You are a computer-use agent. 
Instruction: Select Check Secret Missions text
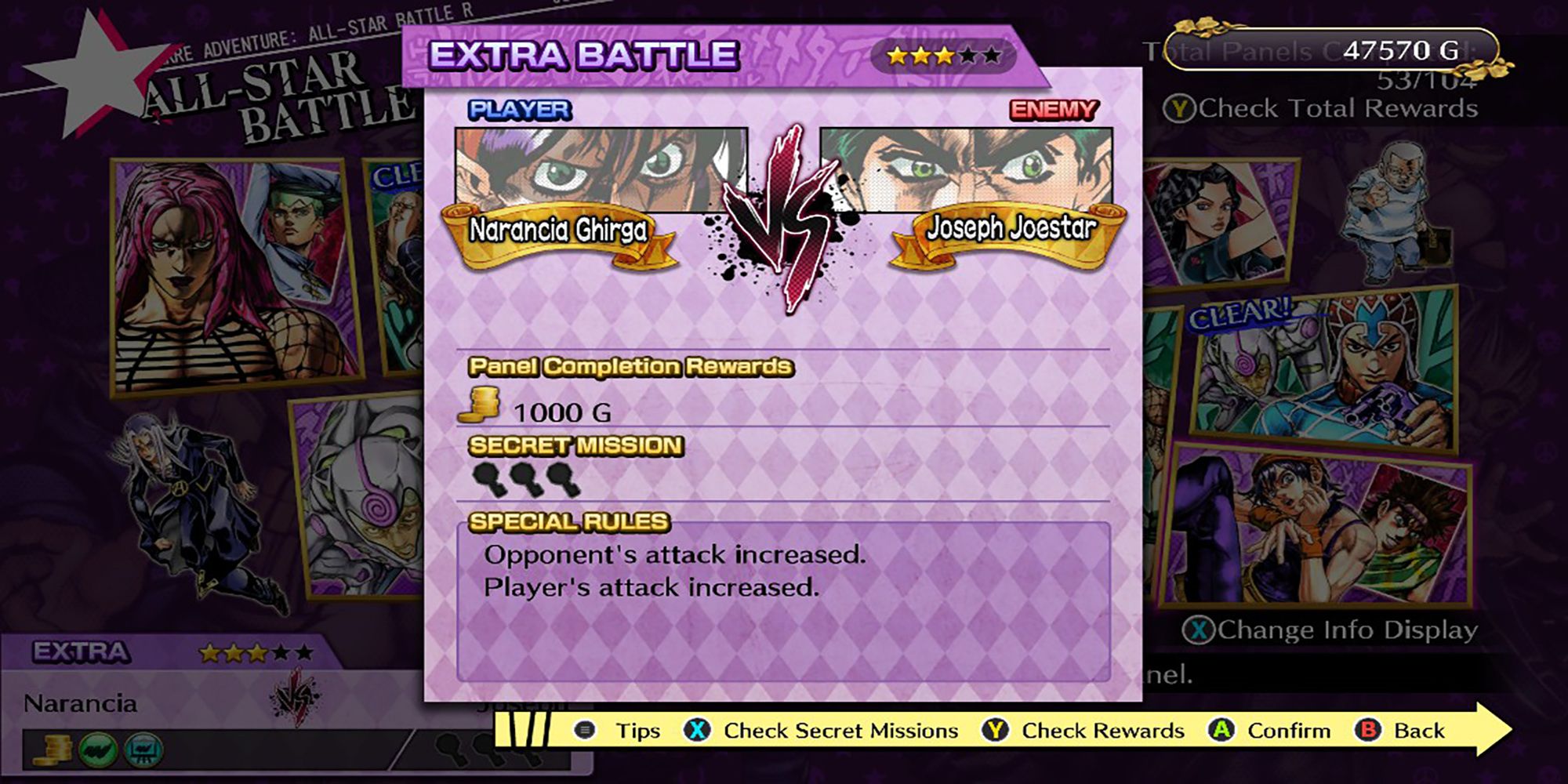840,731
